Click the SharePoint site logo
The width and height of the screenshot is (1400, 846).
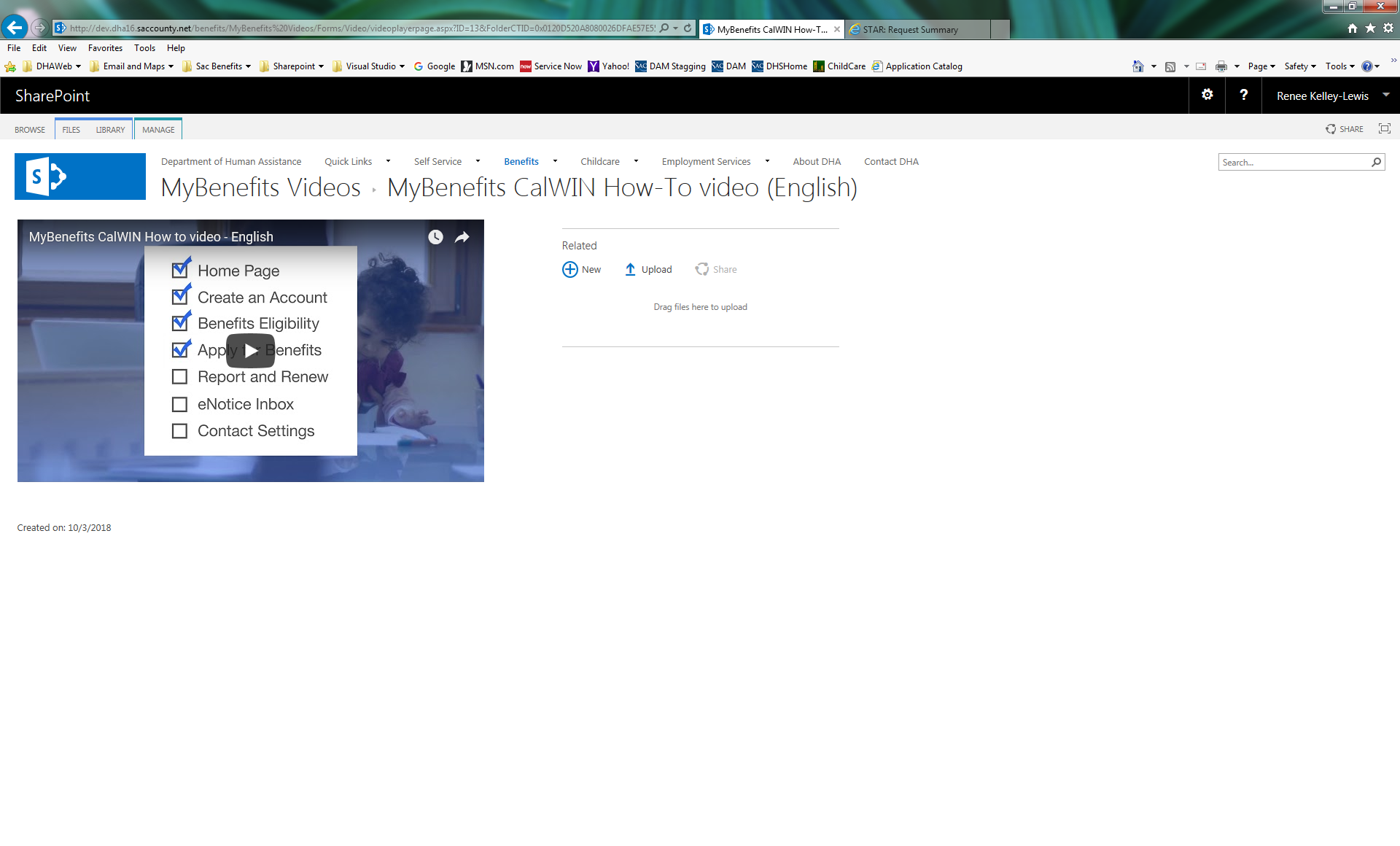(80, 176)
